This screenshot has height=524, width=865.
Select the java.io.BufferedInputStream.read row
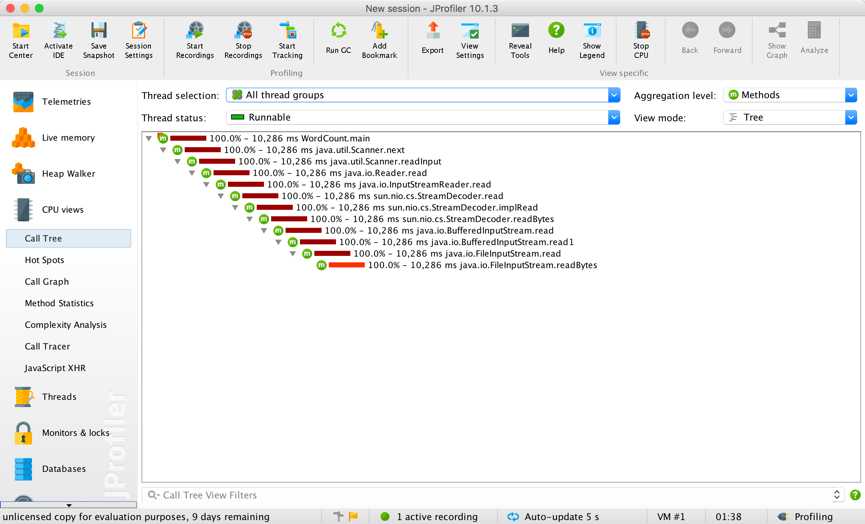[413, 231]
